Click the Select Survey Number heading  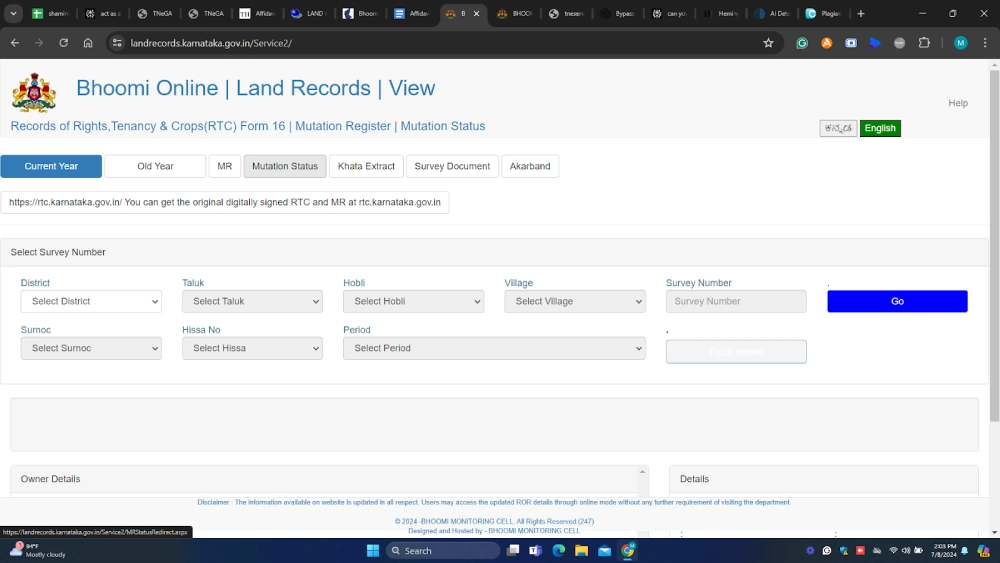pos(58,252)
